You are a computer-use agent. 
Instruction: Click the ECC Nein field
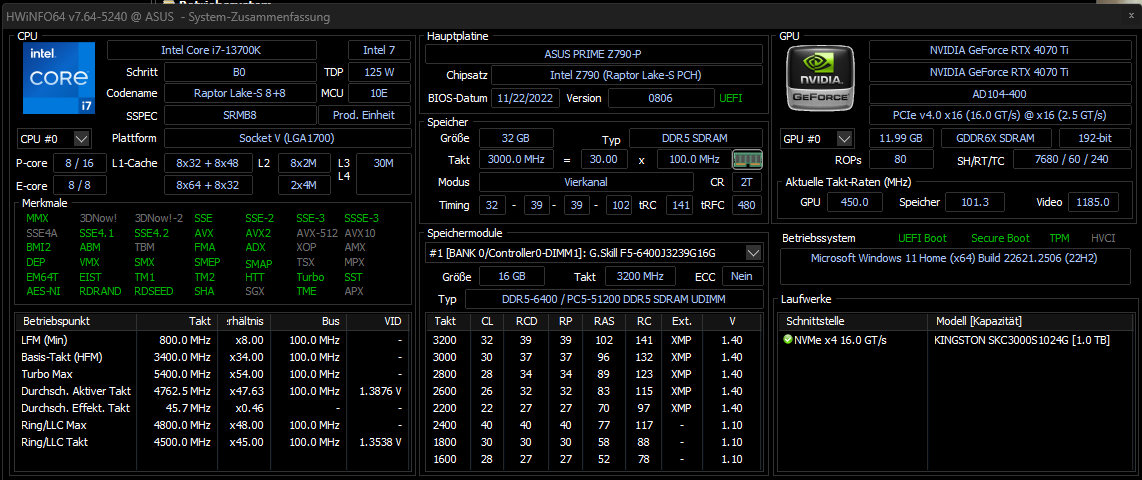tap(742, 276)
